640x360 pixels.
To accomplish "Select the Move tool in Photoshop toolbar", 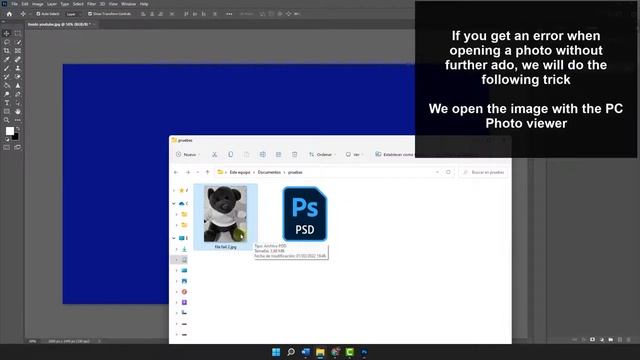I will (7, 33).
